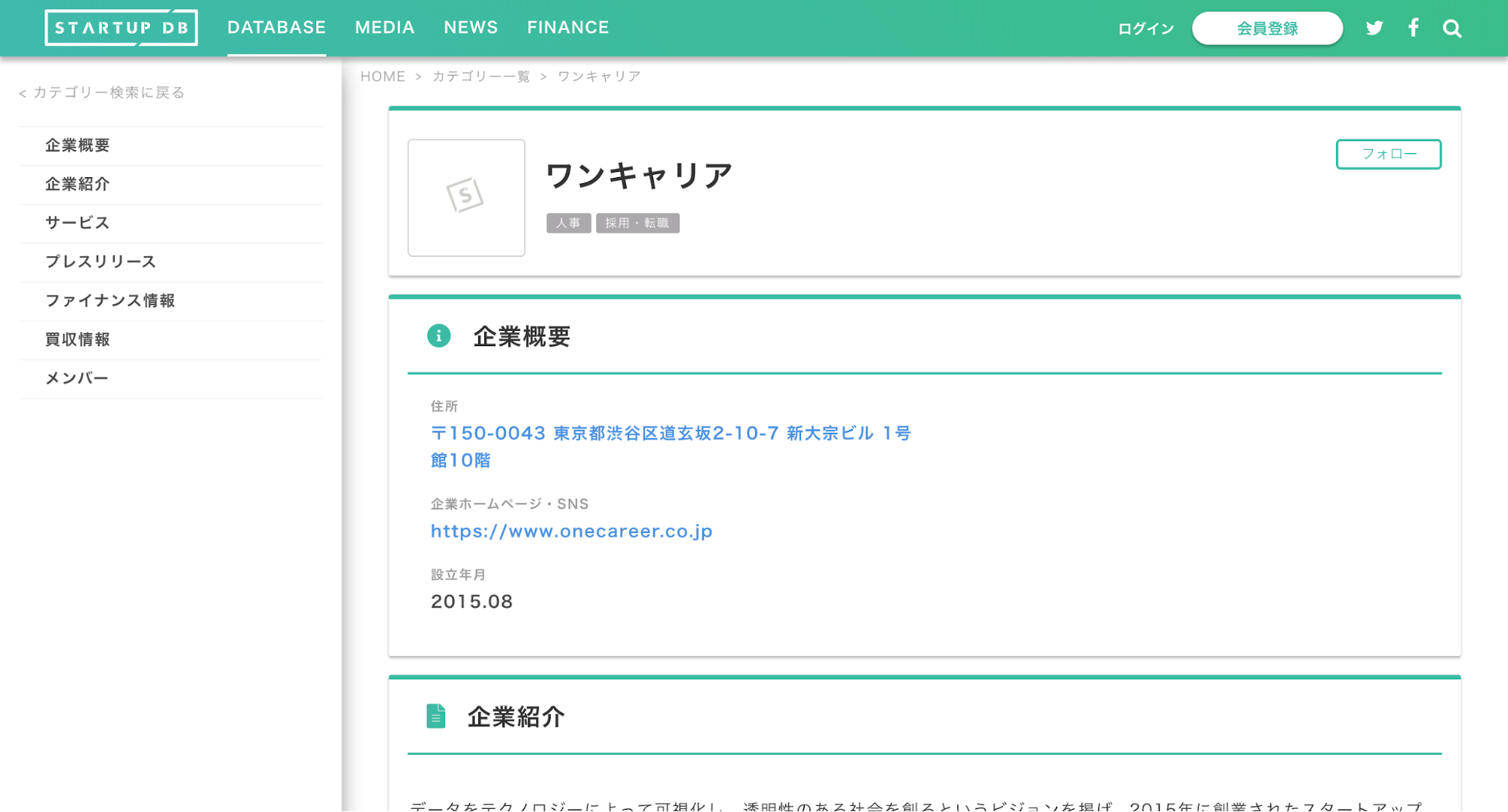Click the 企業紹介 section heading
The image size is (1508, 812).
pyautogui.click(x=516, y=716)
